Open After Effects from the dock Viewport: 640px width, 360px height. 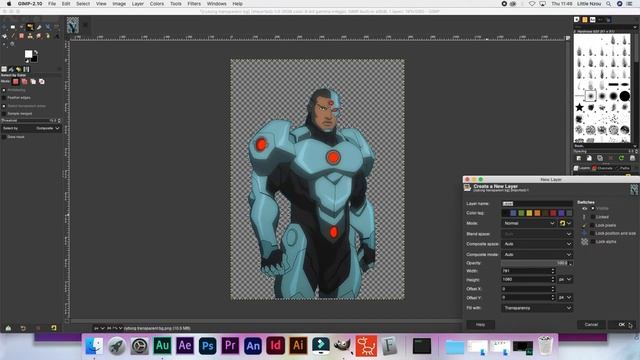[x=184, y=346]
